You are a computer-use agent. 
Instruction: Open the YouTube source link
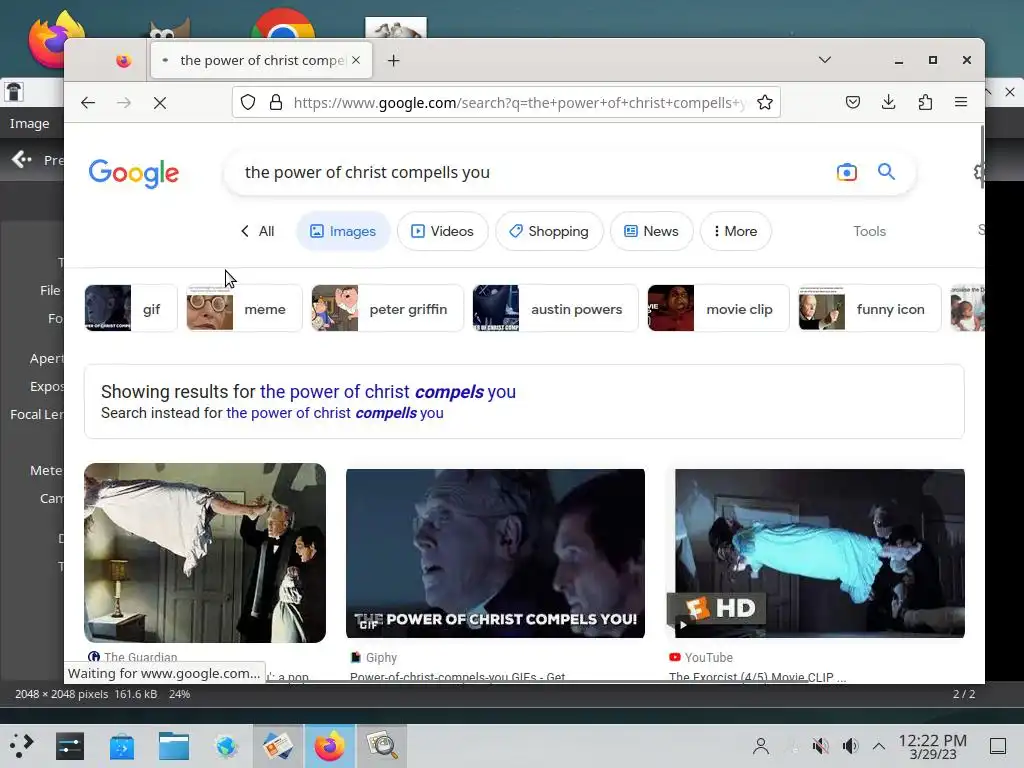(x=701, y=658)
